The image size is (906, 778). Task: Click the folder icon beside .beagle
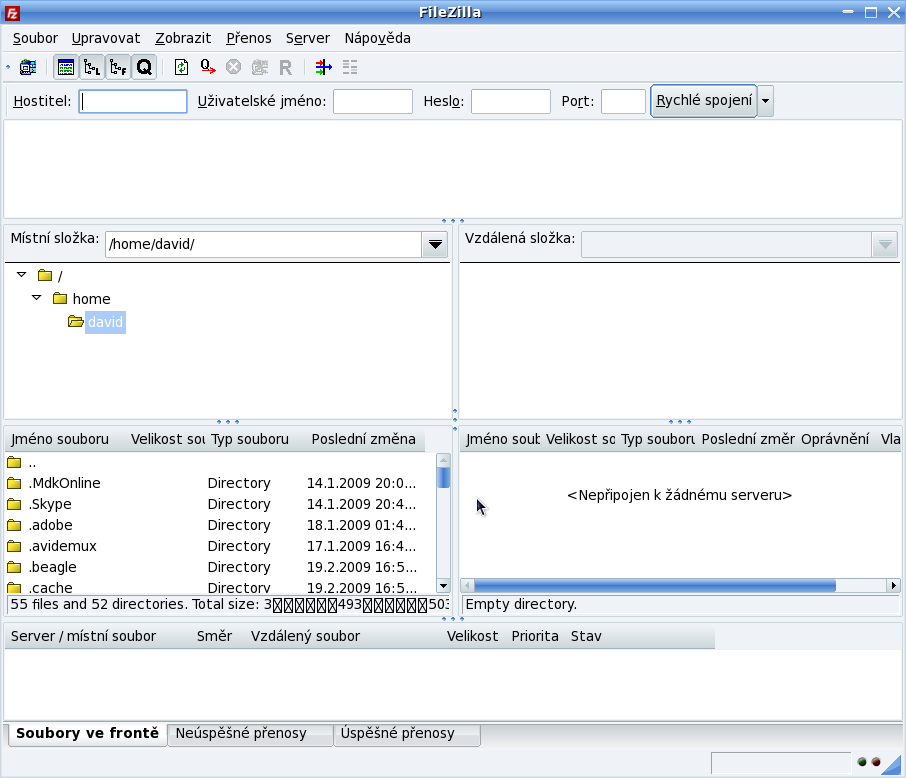[14, 567]
